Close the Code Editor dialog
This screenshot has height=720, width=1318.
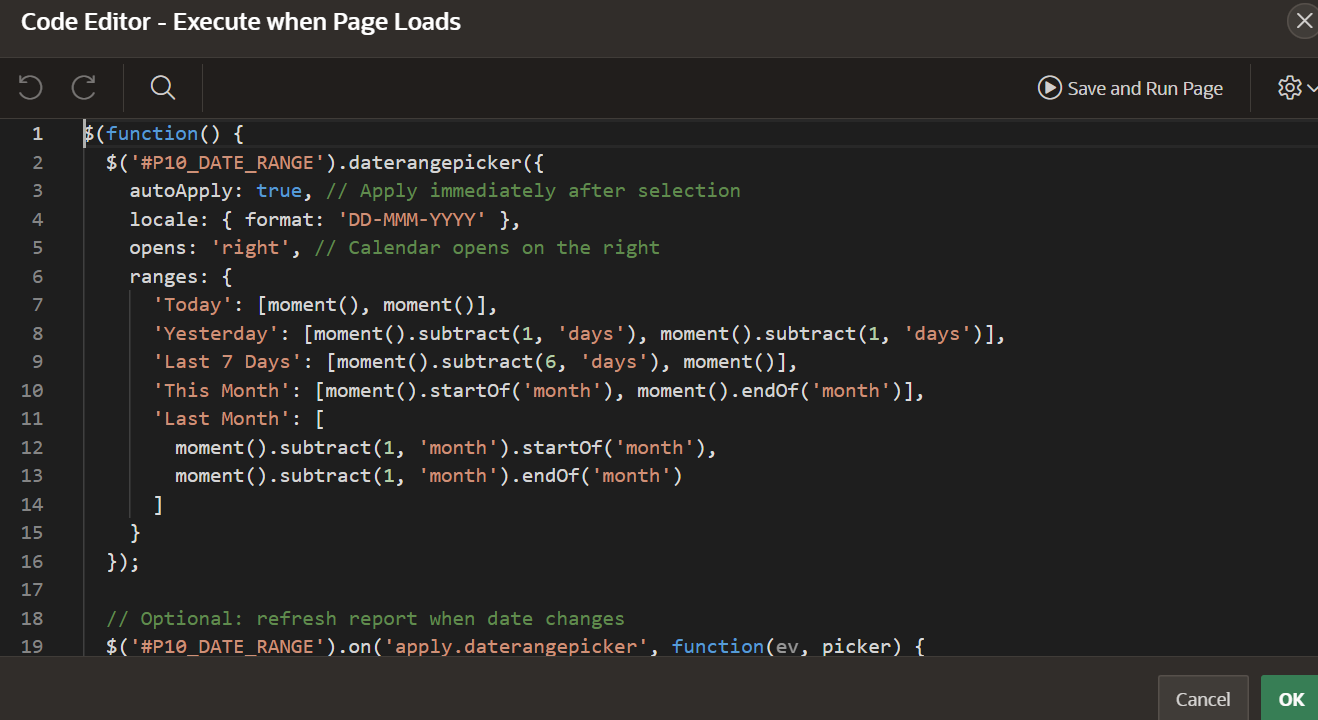pos(1303,21)
